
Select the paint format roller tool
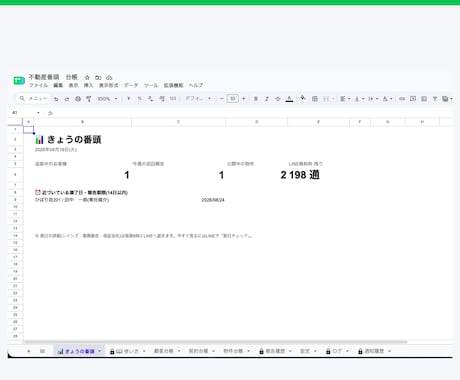coord(89,99)
